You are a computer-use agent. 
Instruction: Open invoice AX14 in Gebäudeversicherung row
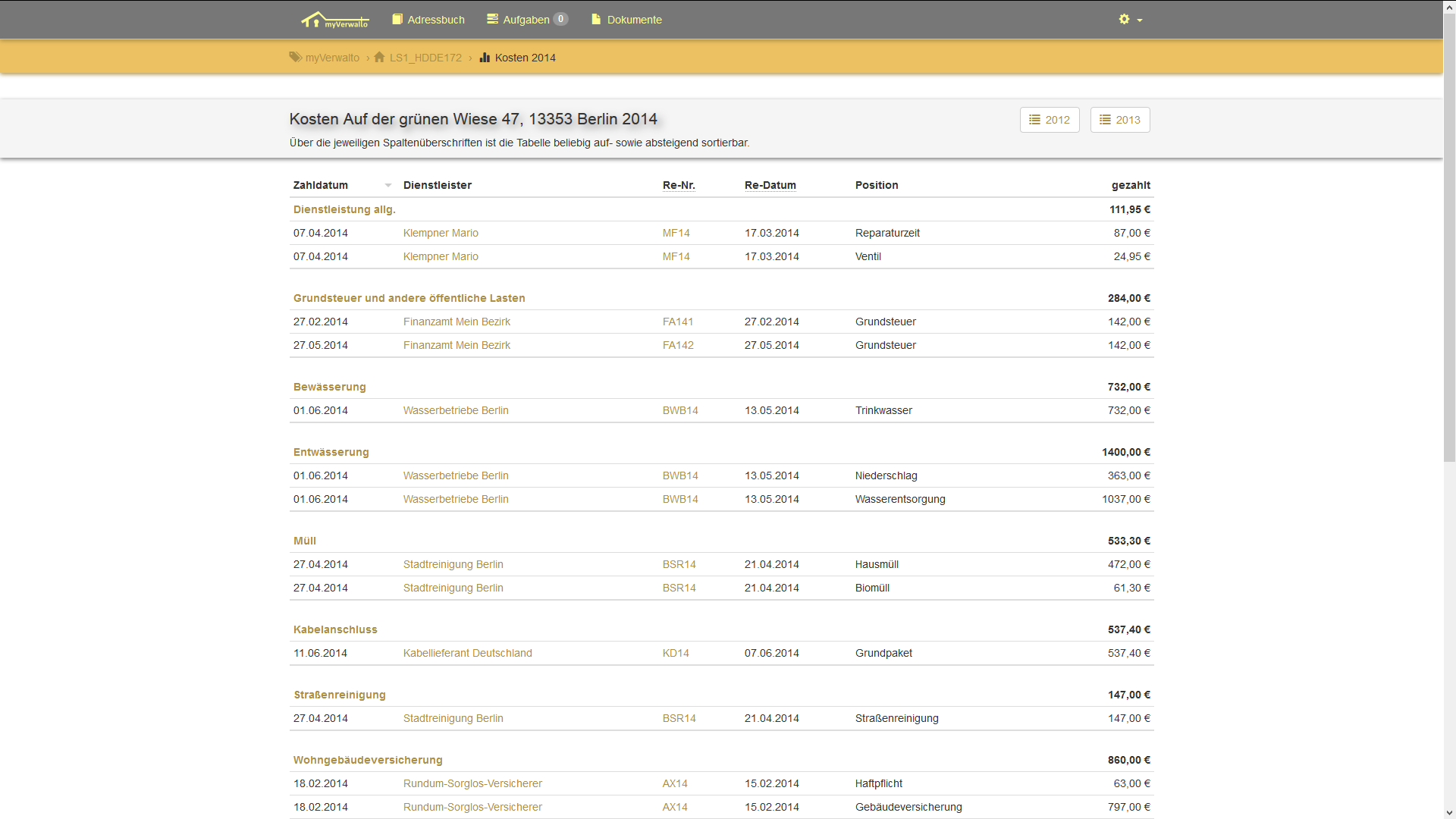click(x=675, y=807)
